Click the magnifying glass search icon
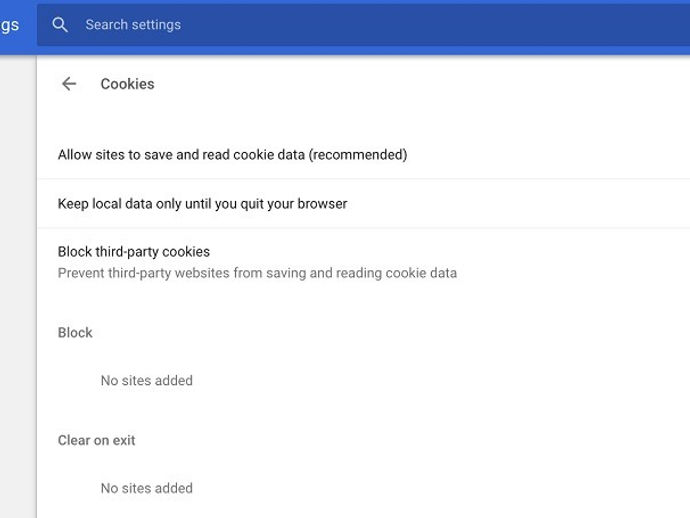 click(x=59, y=25)
